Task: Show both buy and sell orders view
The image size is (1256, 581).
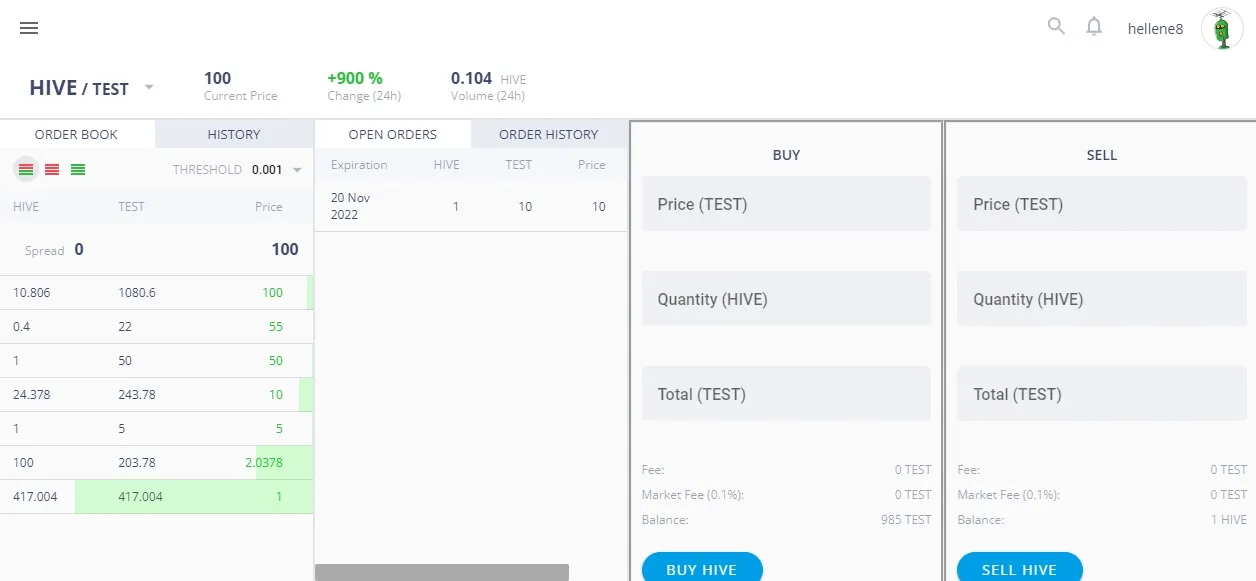Action: [x=26, y=170]
